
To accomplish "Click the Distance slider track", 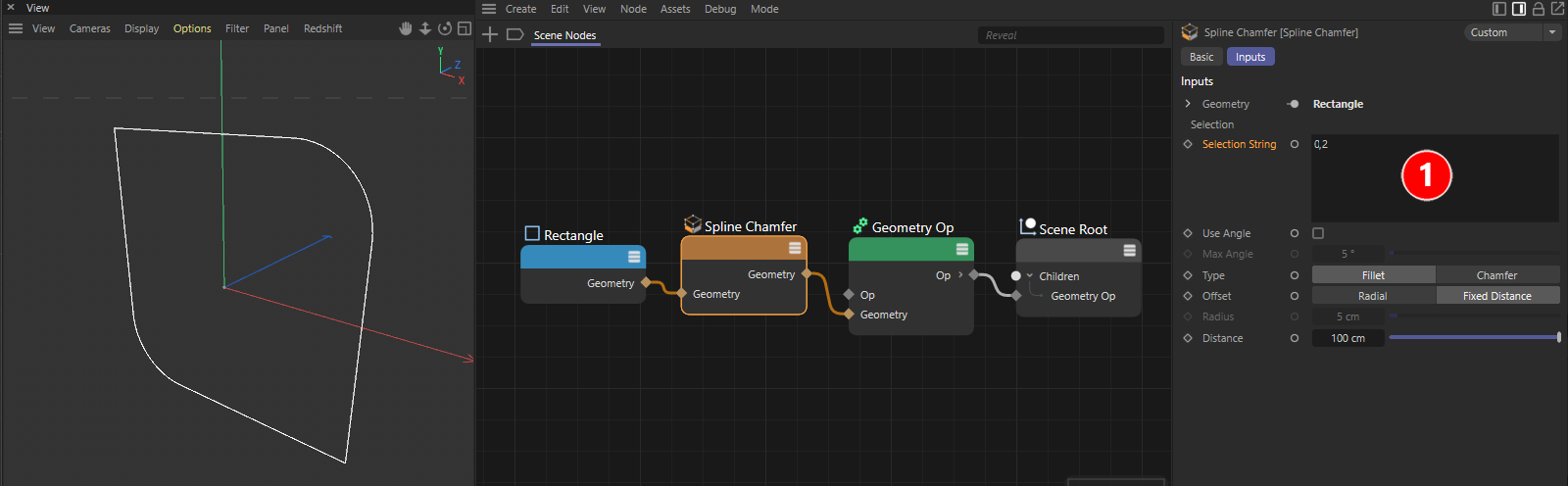I will (1473, 337).
